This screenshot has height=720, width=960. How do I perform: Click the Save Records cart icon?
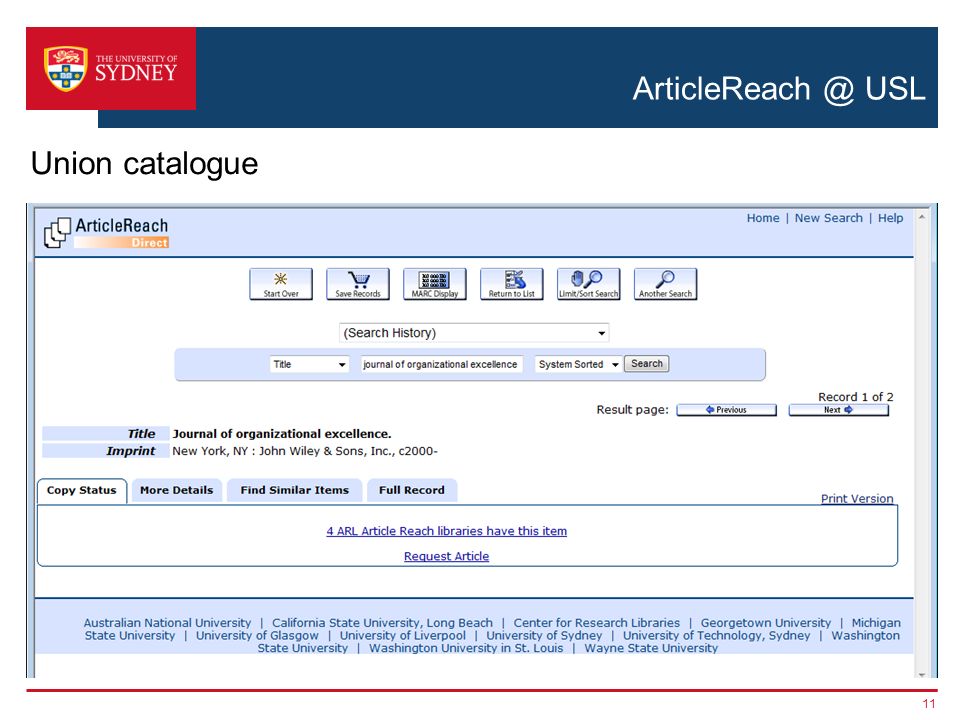(358, 284)
